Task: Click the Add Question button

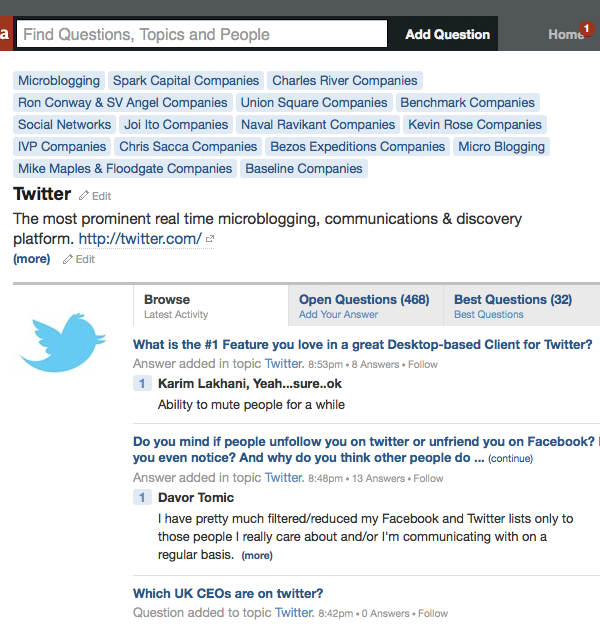Action: click(447, 34)
